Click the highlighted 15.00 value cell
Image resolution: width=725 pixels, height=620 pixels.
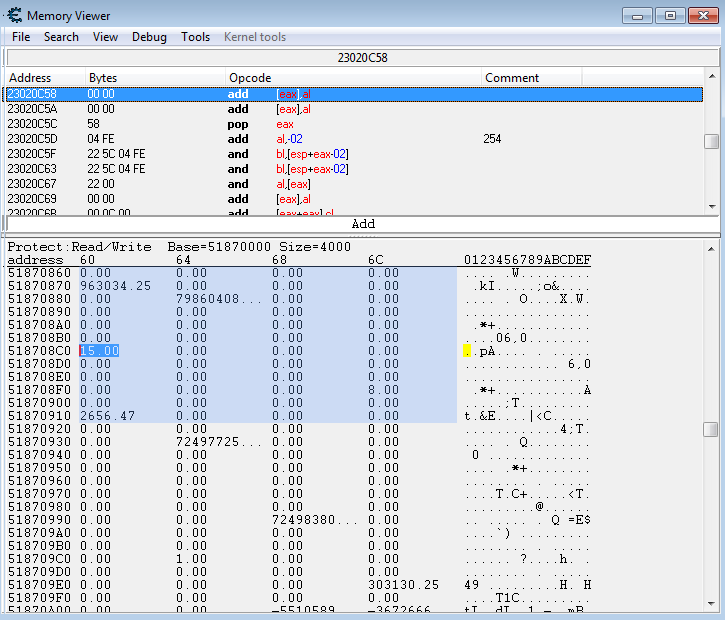click(100, 351)
